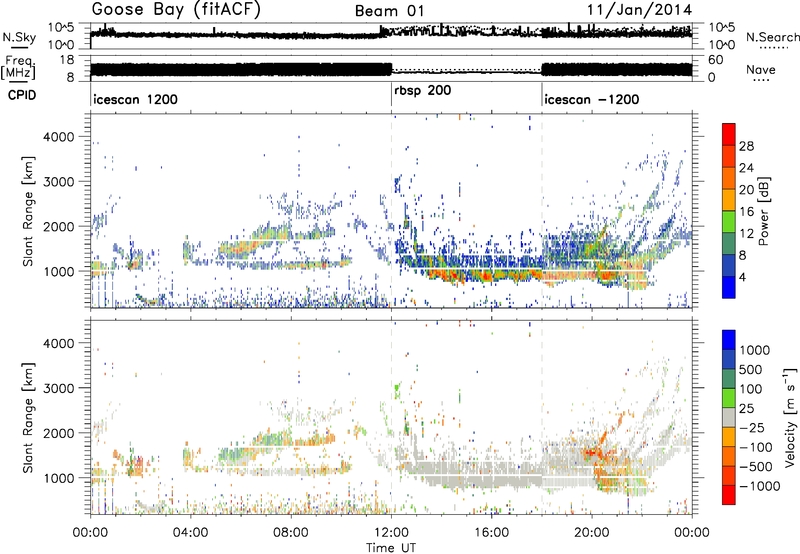This screenshot has height=554, width=800.
Task: Click the date '11/Jan/2014' in the header
Action: point(639,10)
